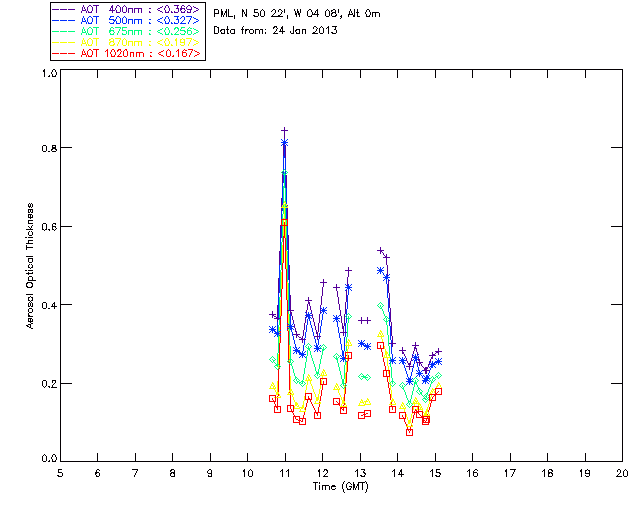Click the Aerosol Optical Thickness axis label

click(29, 266)
